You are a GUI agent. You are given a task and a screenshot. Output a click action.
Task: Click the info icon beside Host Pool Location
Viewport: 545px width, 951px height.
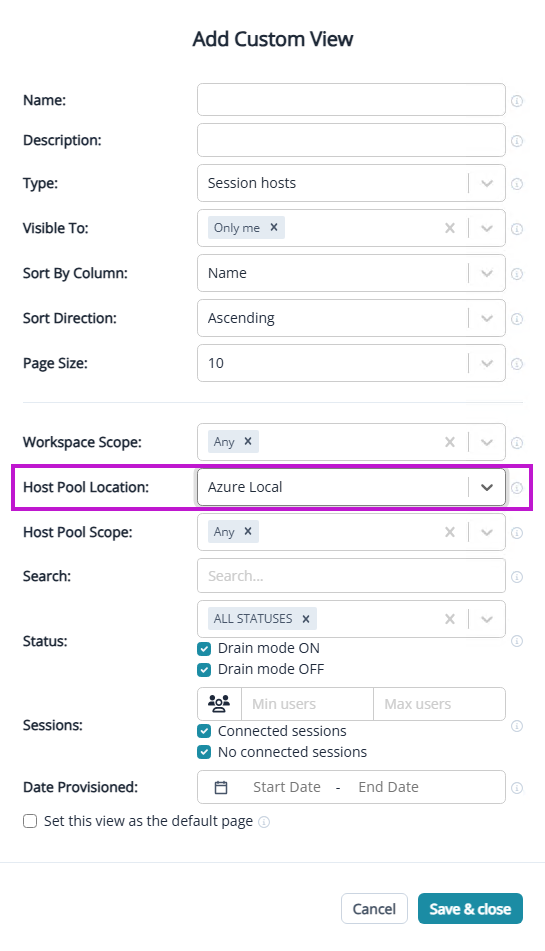[517, 488]
